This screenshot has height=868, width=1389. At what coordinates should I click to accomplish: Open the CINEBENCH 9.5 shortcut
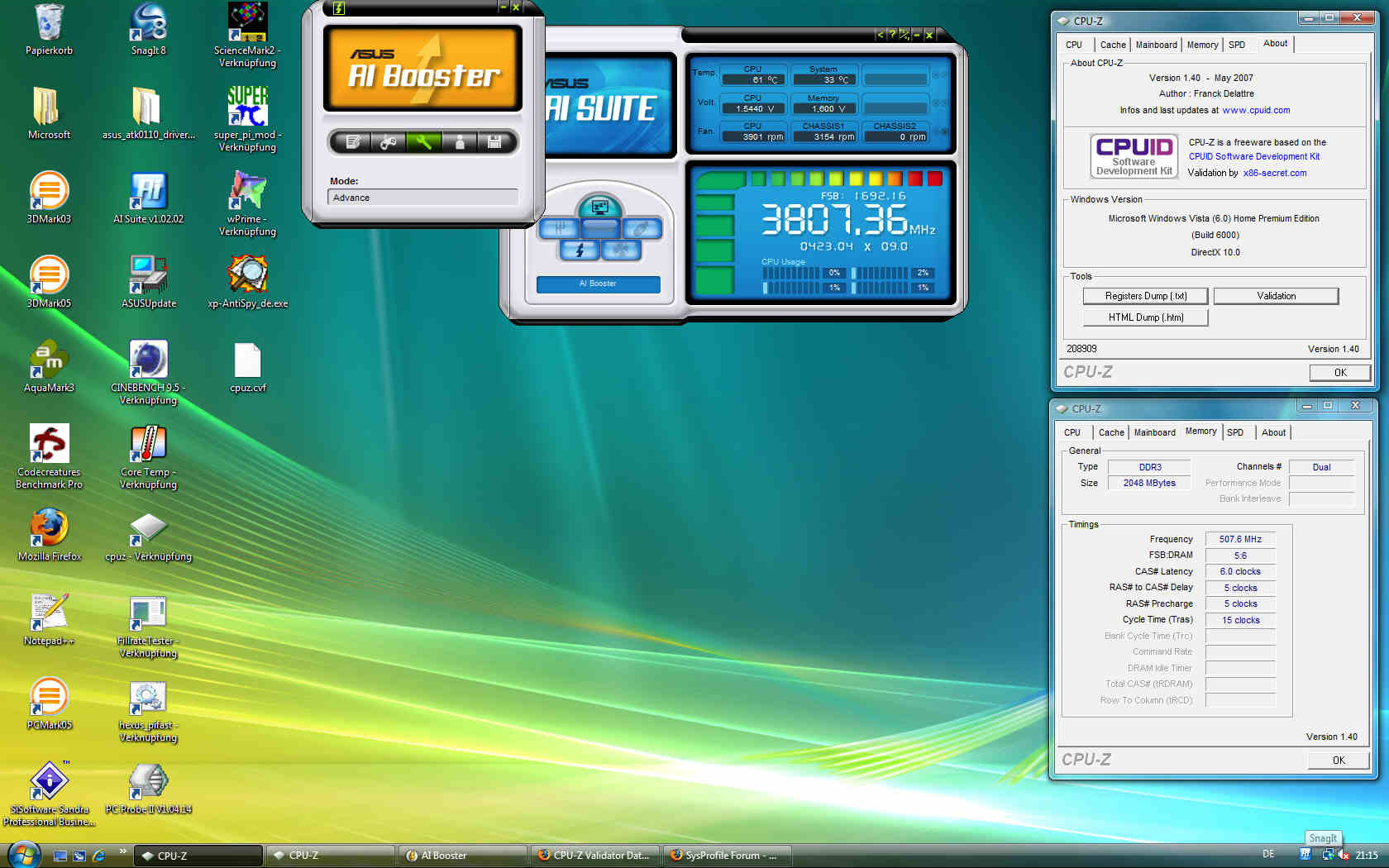point(148,373)
